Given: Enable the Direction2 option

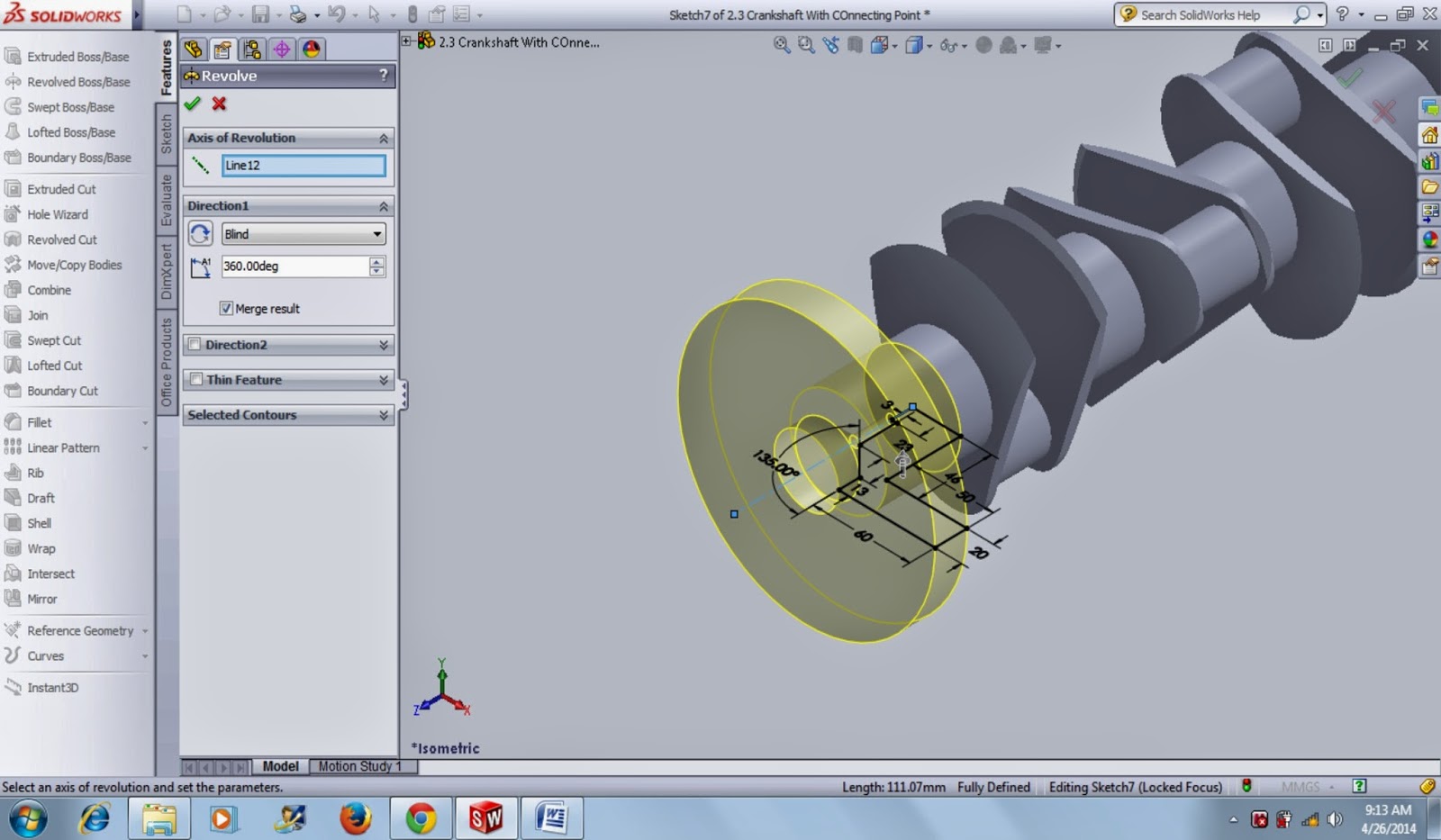Looking at the screenshot, I should 195,344.
